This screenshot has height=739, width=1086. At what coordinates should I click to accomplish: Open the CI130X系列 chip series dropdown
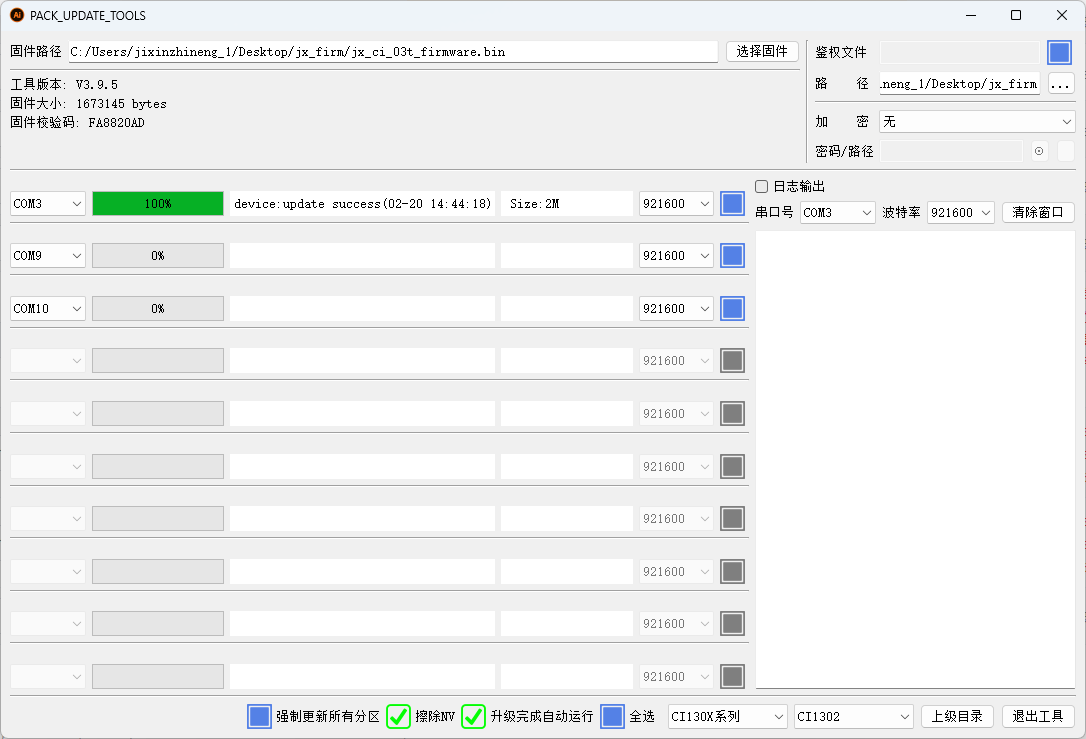[727, 716]
